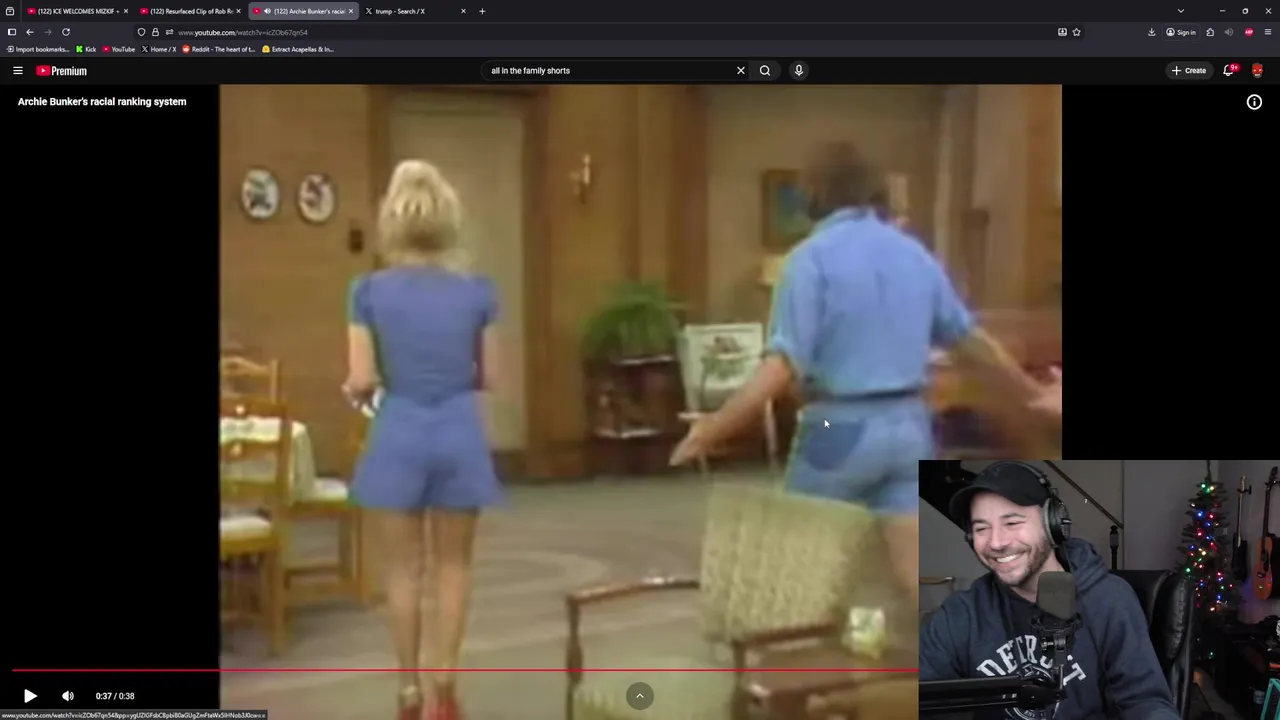Open the YouTube guide hamburger menu
Viewport: 1280px width, 720px height.
click(x=17, y=71)
